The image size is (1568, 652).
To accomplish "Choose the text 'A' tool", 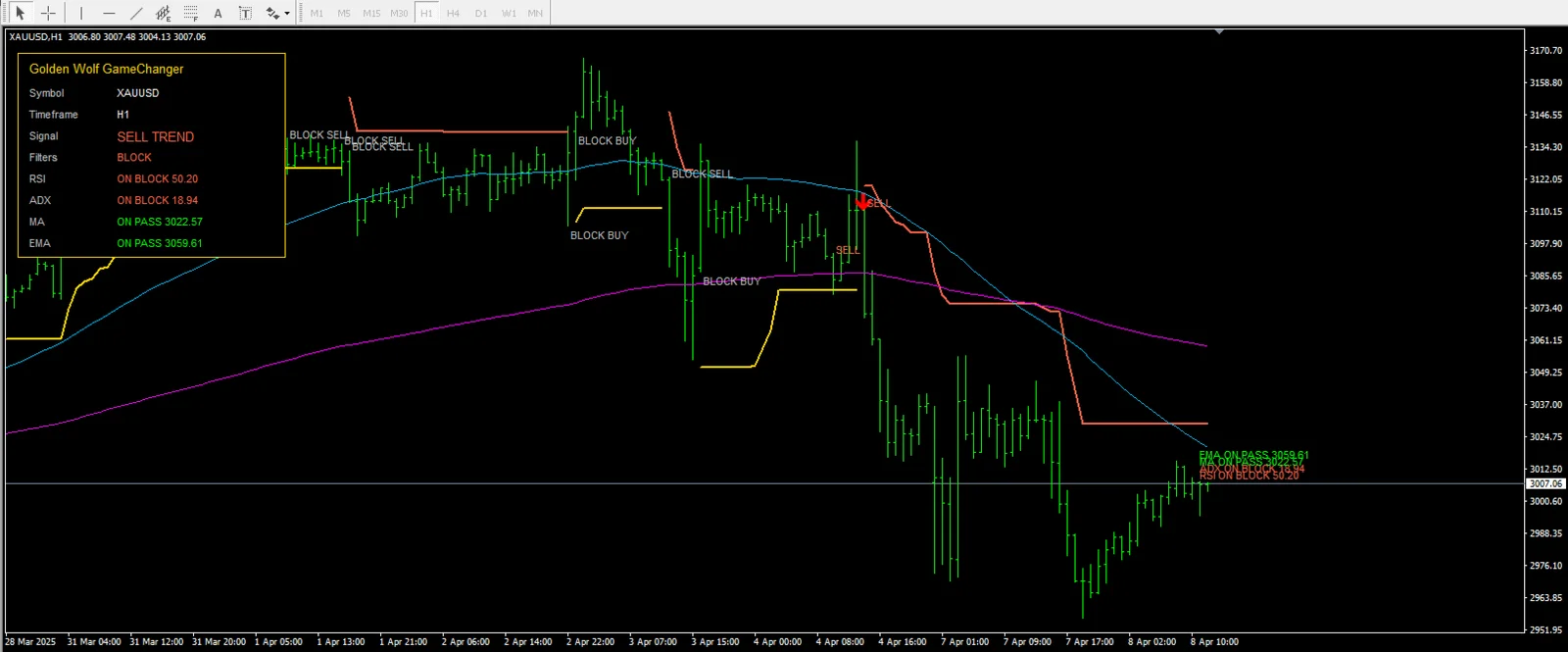I will coord(218,13).
